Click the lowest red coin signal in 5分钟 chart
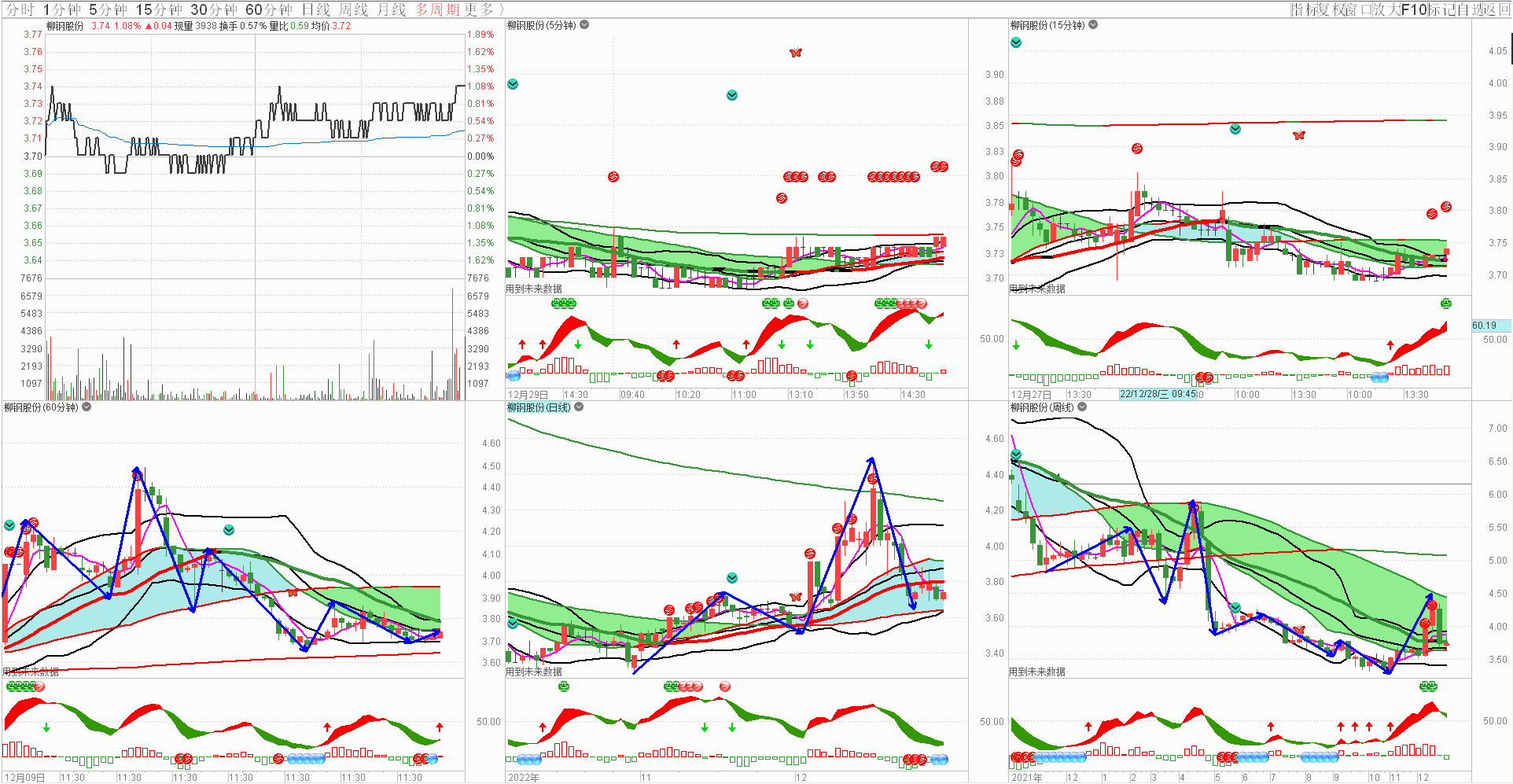This screenshot has height=784, width=1513. coord(782,198)
